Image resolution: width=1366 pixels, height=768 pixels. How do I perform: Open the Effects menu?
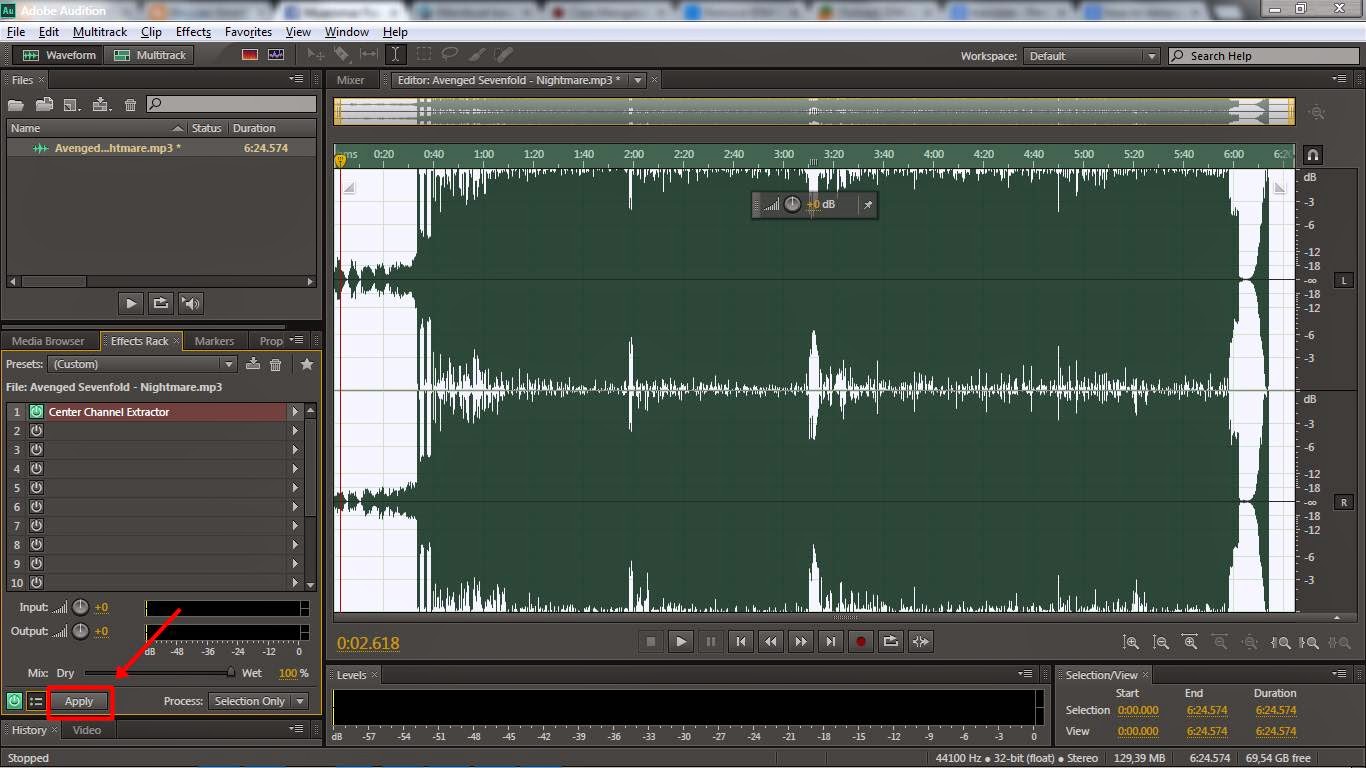coord(193,32)
